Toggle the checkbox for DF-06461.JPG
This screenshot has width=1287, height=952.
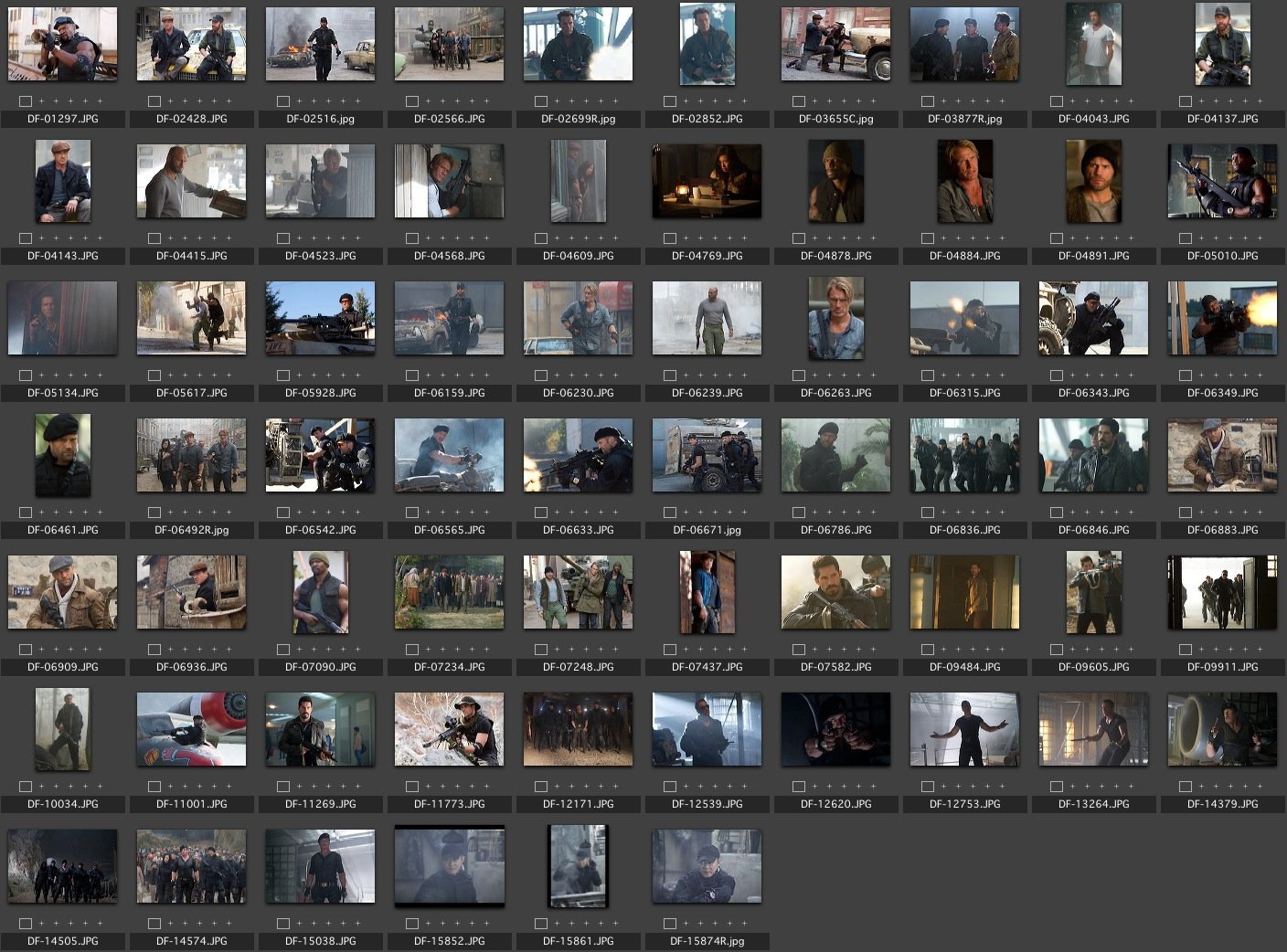(x=26, y=513)
